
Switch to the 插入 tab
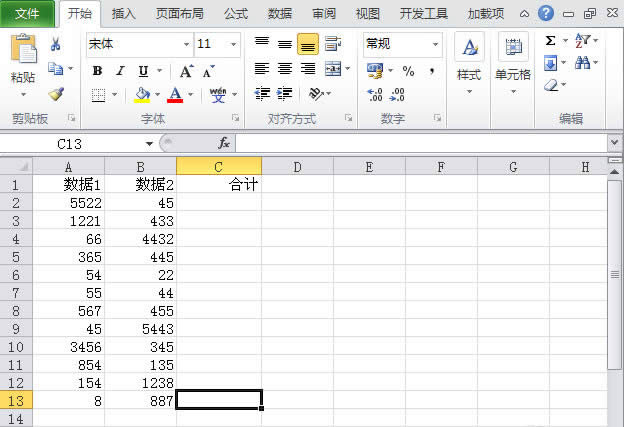pos(123,14)
